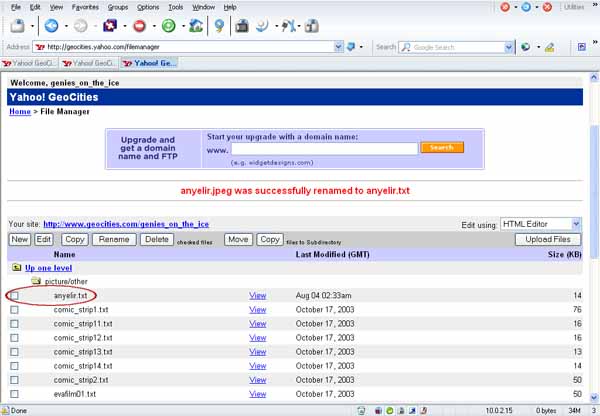Click the tools wrench icon in toolbar

click(x=289, y=26)
